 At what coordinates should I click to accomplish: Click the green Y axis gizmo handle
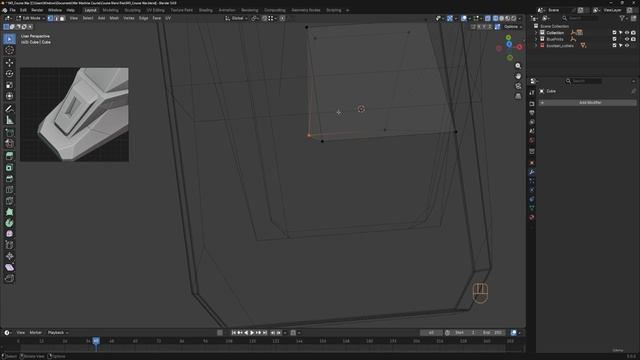pos(509,38)
